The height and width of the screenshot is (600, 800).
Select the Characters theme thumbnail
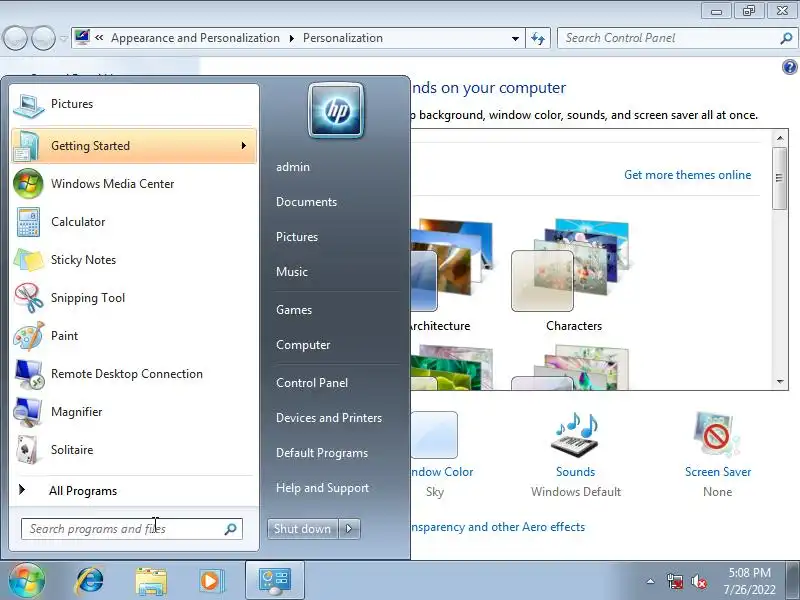[x=570, y=265]
